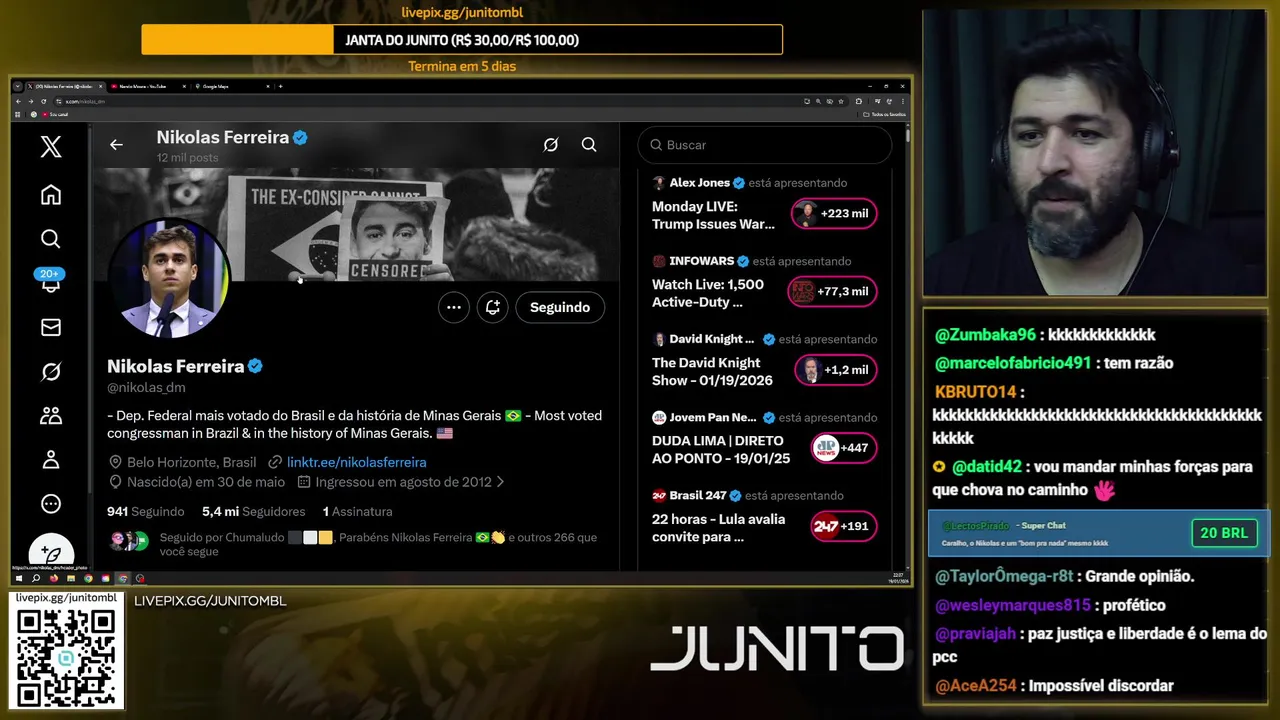Open Notifications bell with 20+ badge
The width and height of the screenshot is (1280, 720).
pyautogui.click(x=50, y=281)
